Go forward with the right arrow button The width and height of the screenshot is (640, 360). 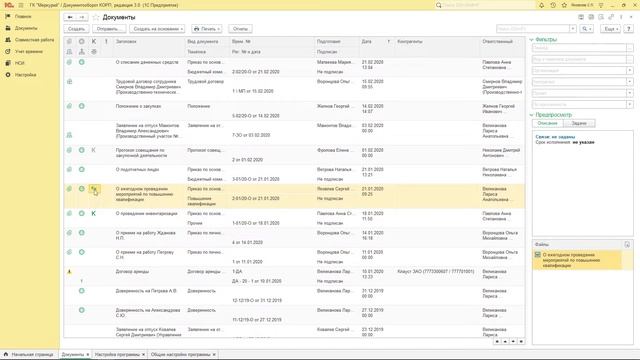pos(82,17)
